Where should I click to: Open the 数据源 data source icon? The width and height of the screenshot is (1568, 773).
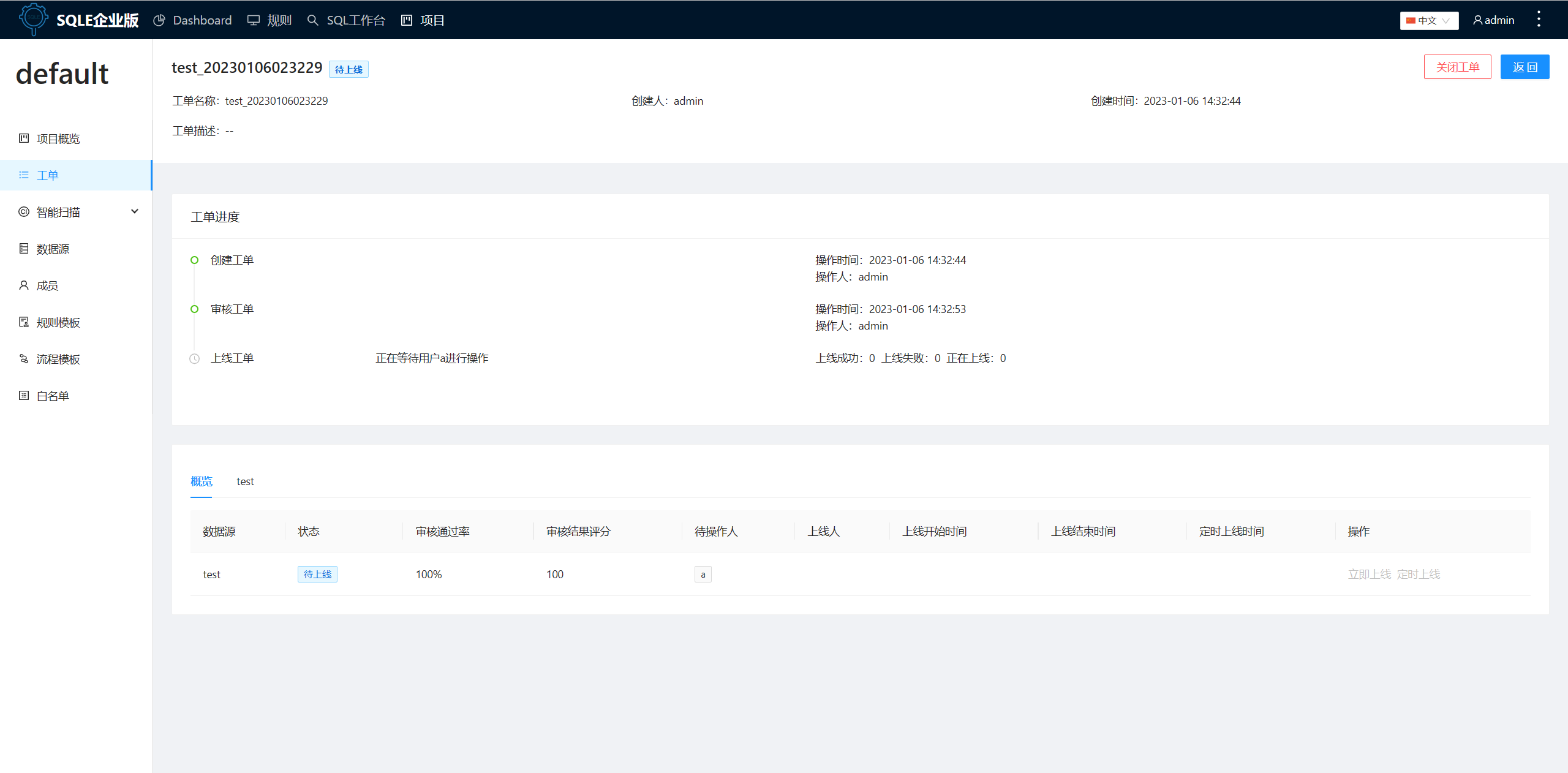click(23, 249)
